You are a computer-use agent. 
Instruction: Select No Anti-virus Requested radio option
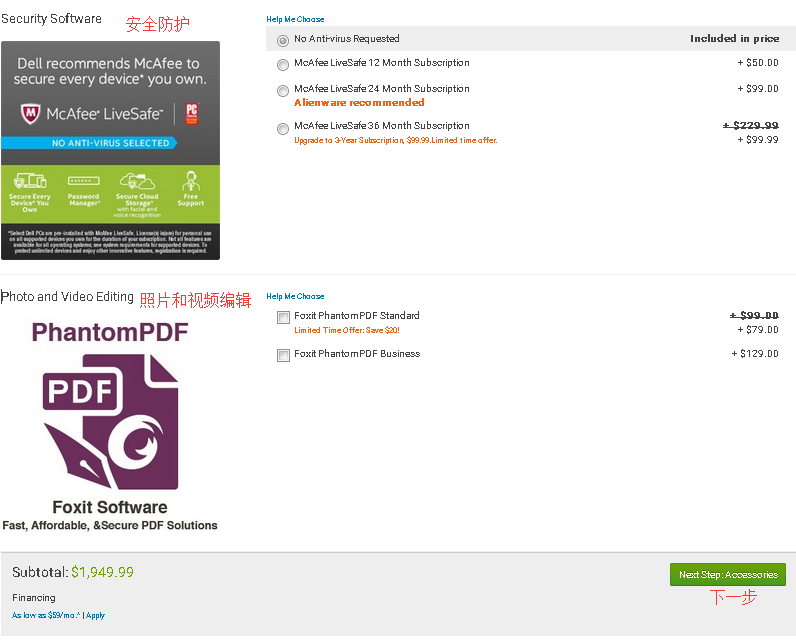283,40
